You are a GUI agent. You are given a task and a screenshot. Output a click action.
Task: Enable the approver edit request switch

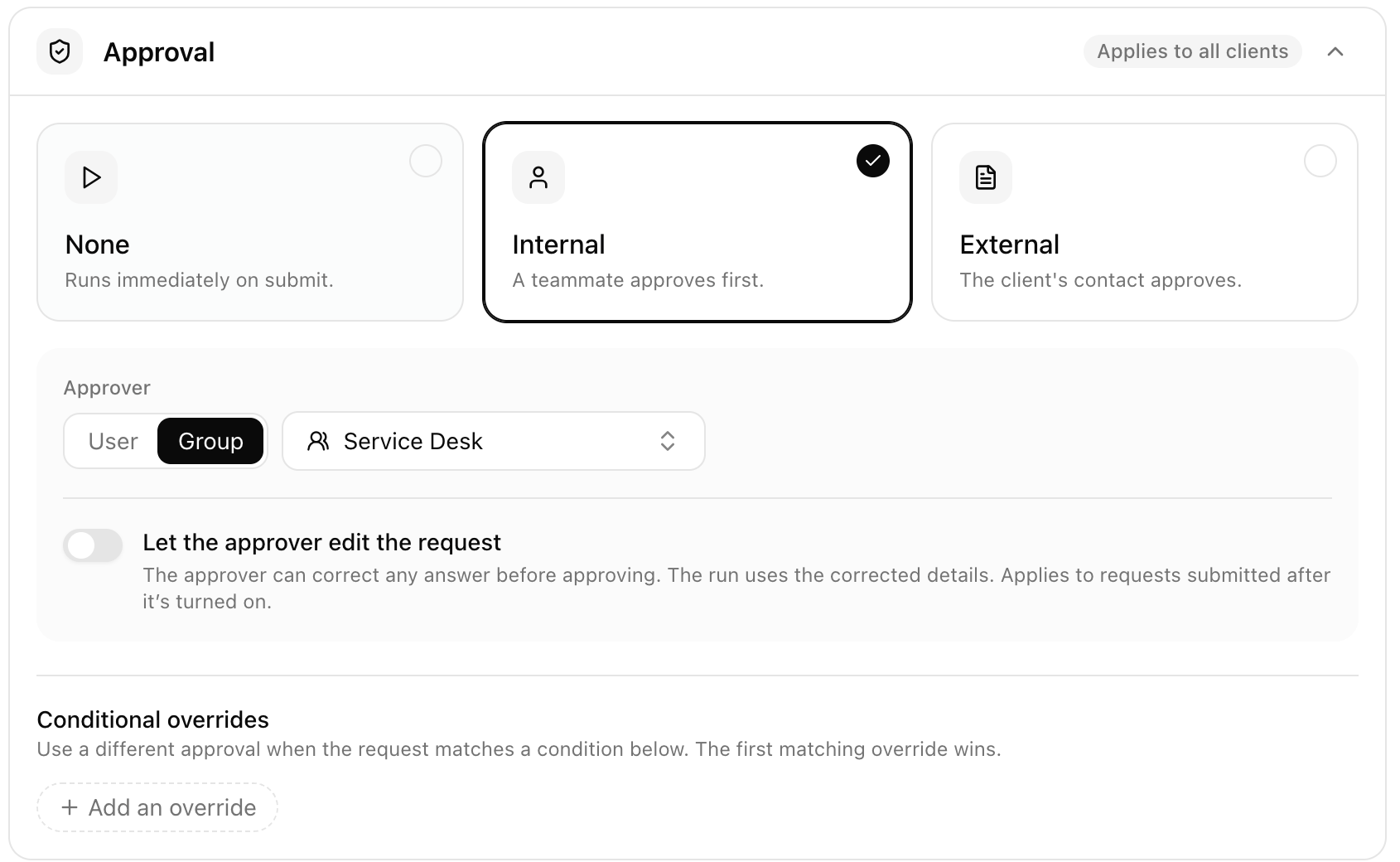pos(93,545)
